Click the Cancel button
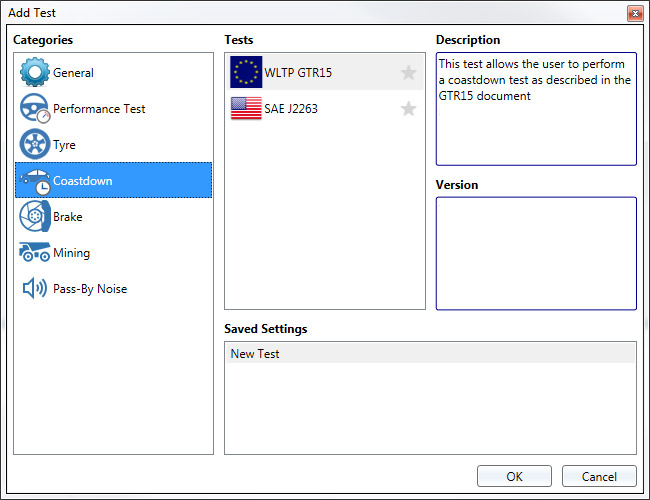 tap(599, 476)
